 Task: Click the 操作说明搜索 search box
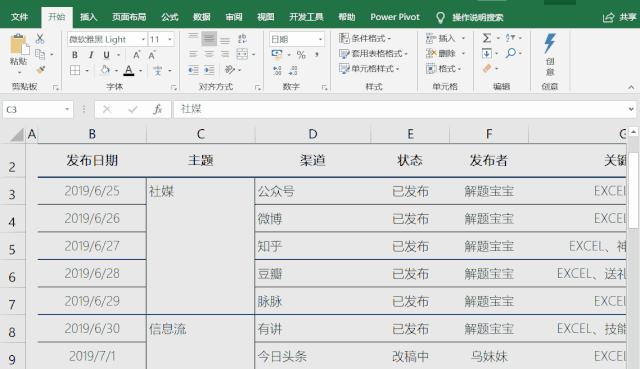click(x=478, y=18)
